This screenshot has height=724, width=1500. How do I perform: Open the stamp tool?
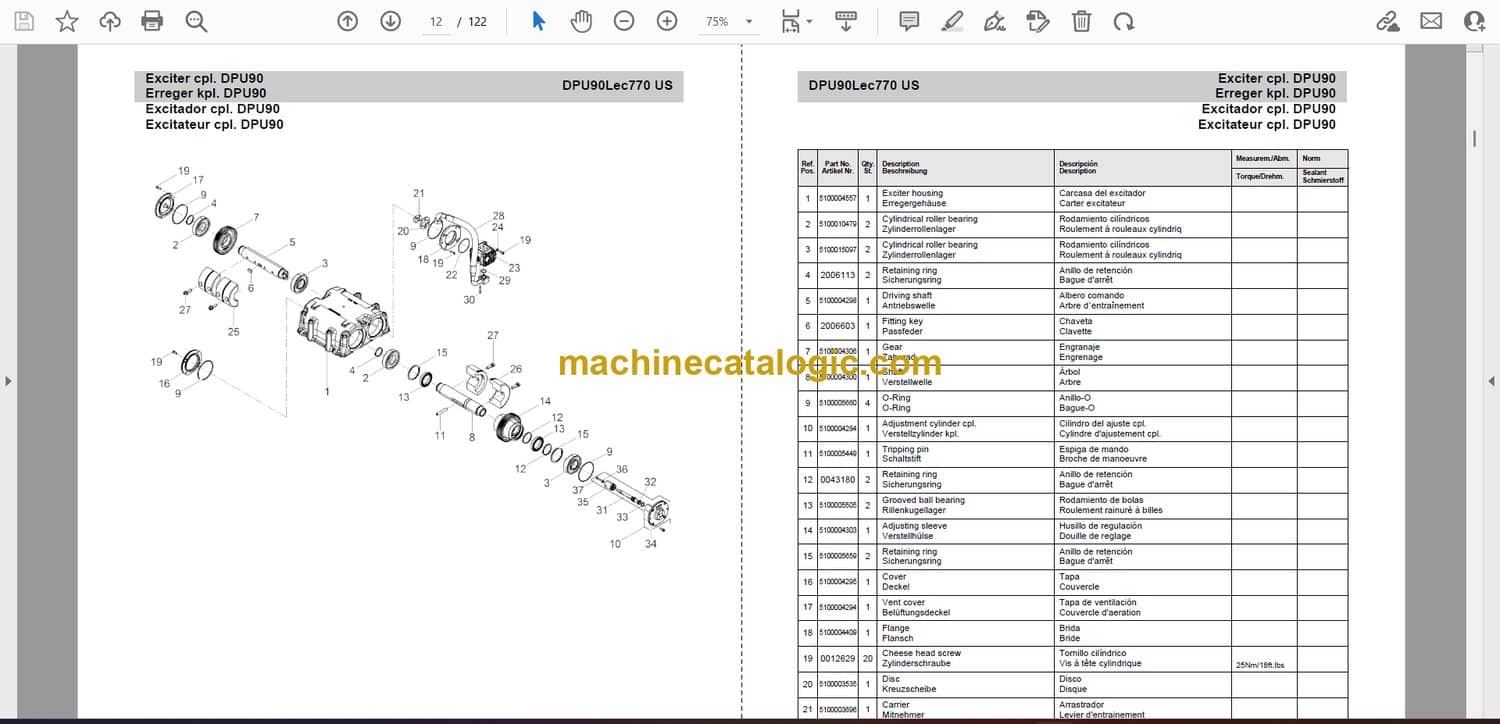1038,21
